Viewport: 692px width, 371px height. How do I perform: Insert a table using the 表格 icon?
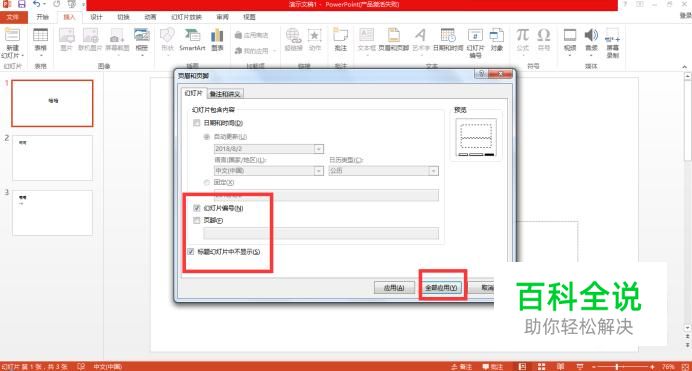[40, 35]
